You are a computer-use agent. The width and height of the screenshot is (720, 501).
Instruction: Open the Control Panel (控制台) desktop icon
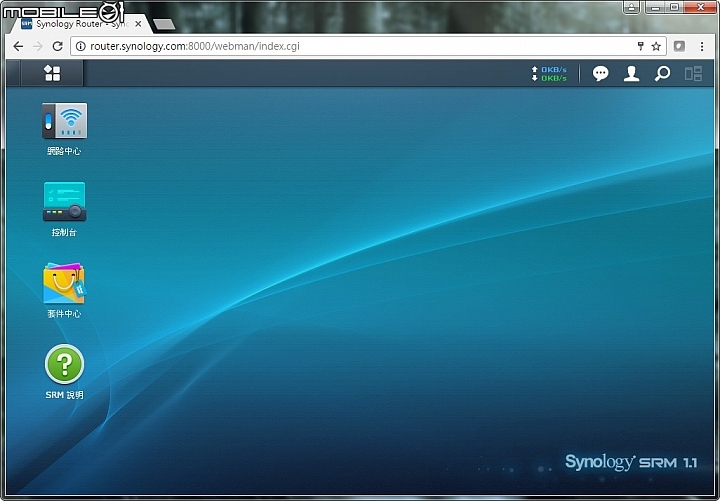click(64, 202)
